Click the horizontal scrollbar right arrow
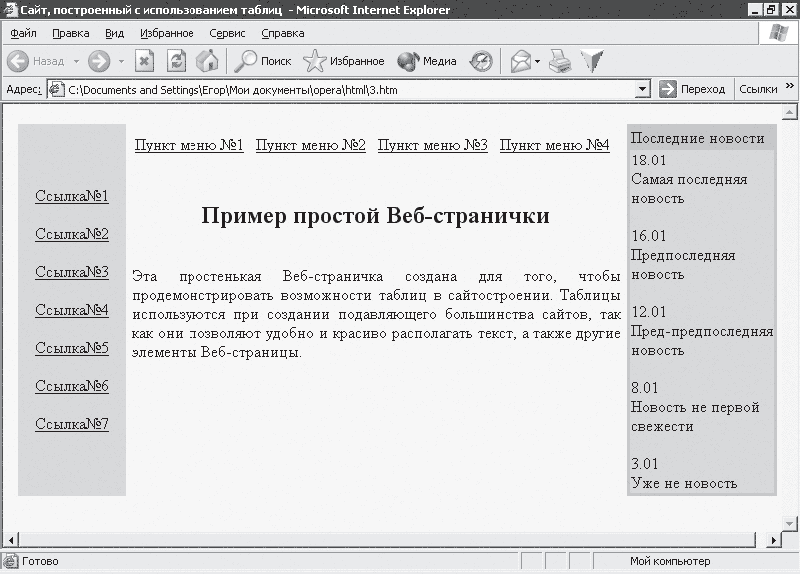The image size is (800, 574). point(773,540)
